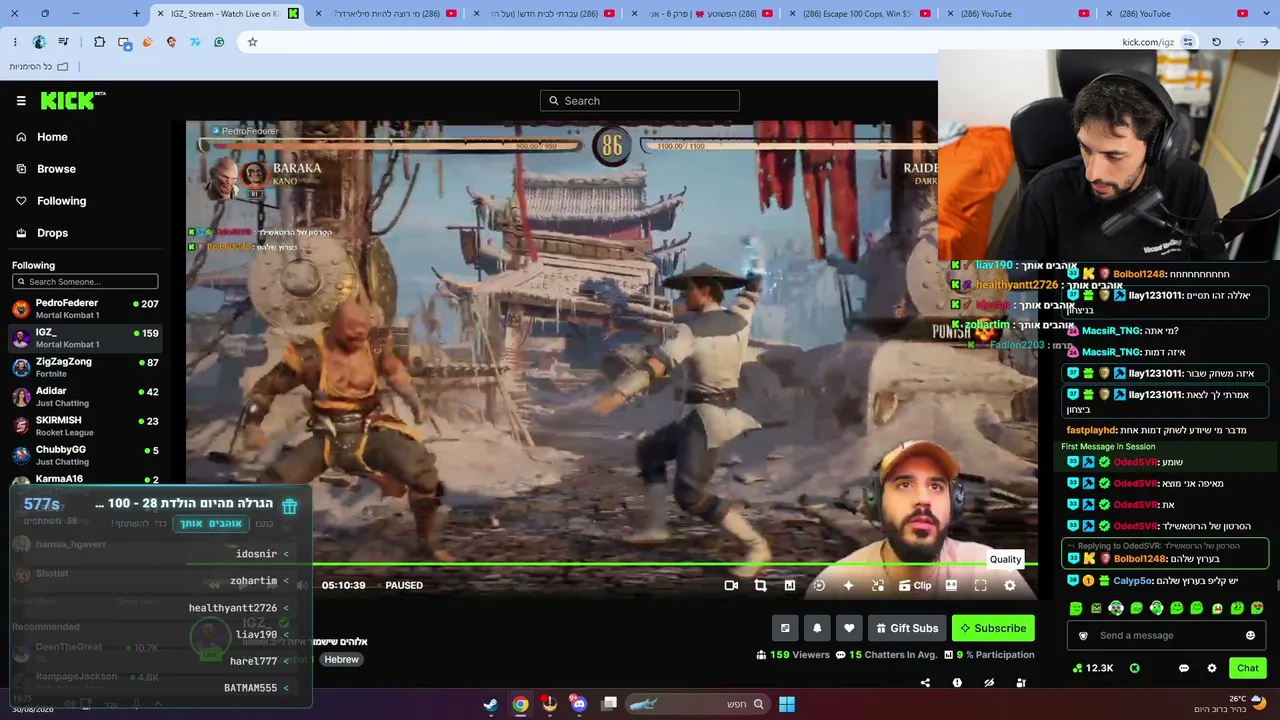Click the green Subscribe button
Image resolution: width=1280 pixels, height=720 pixels.
[x=993, y=628]
